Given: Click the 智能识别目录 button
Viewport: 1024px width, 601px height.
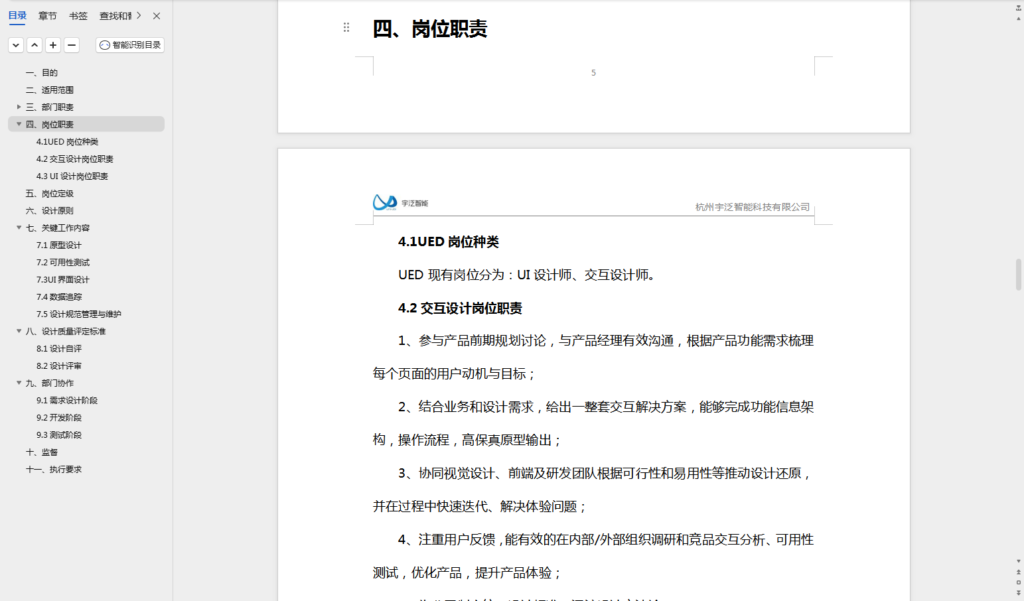Looking at the screenshot, I should (130, 45).
